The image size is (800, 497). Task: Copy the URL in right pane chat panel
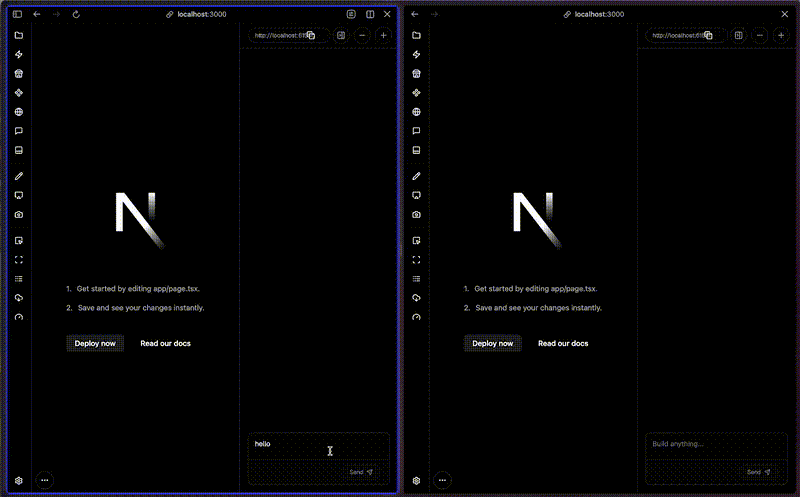click(x=708, y=35)
